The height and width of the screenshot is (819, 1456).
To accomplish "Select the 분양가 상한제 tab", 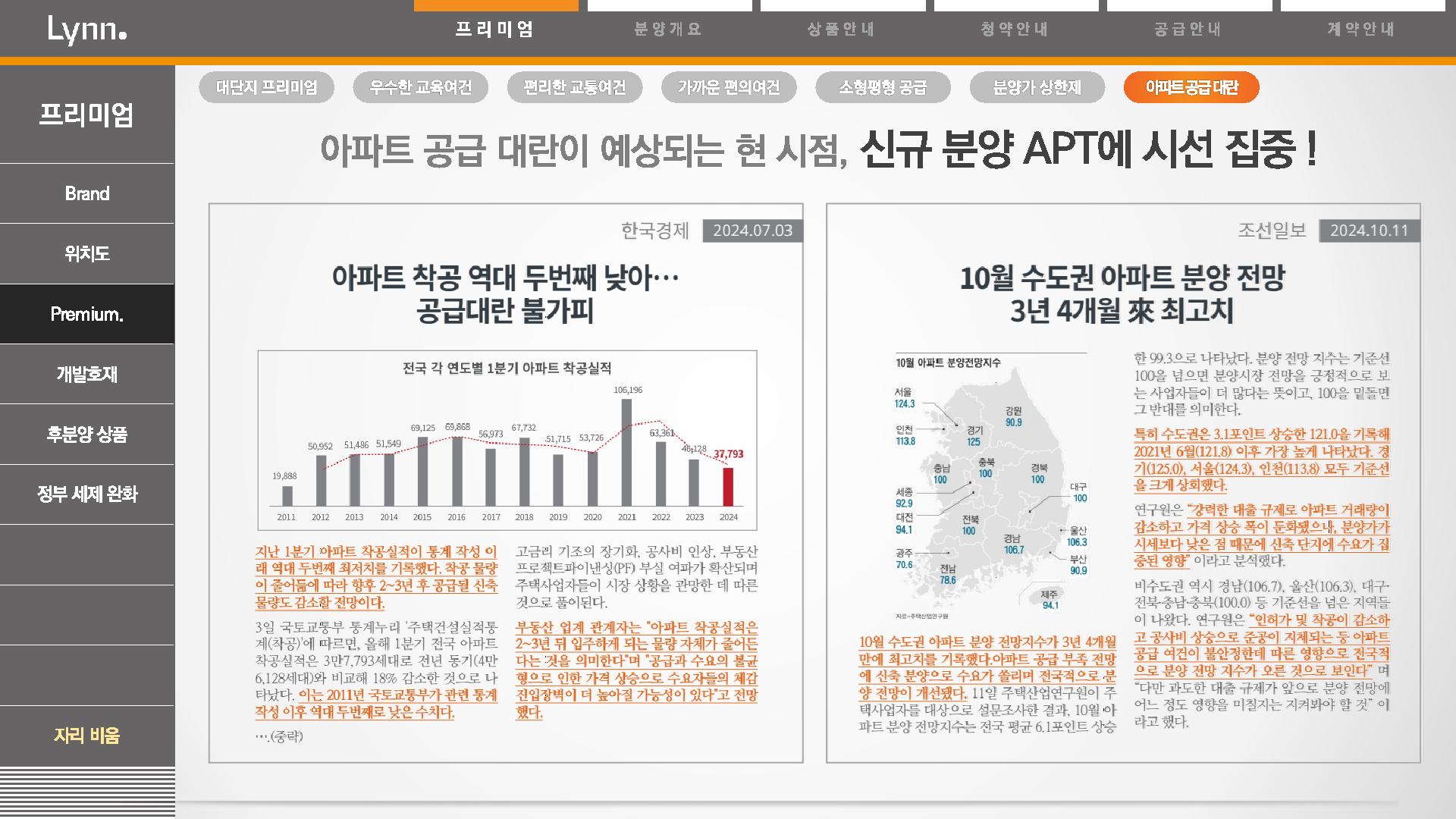I will point(1037,87).
